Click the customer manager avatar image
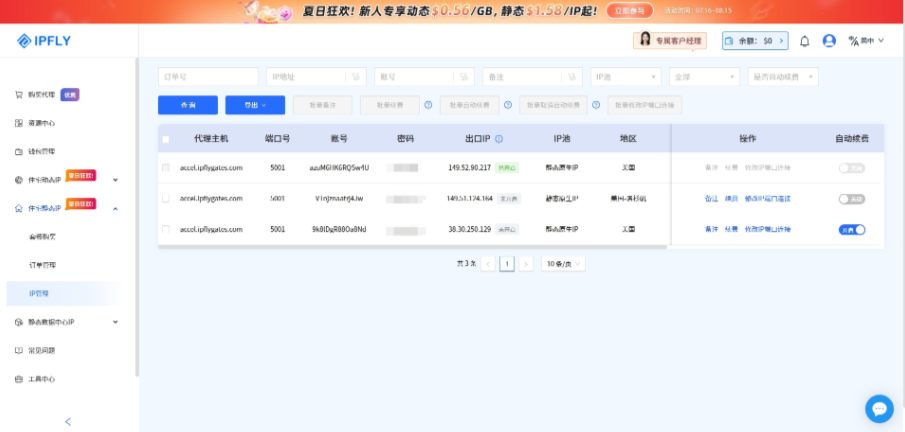 point(645,39)
